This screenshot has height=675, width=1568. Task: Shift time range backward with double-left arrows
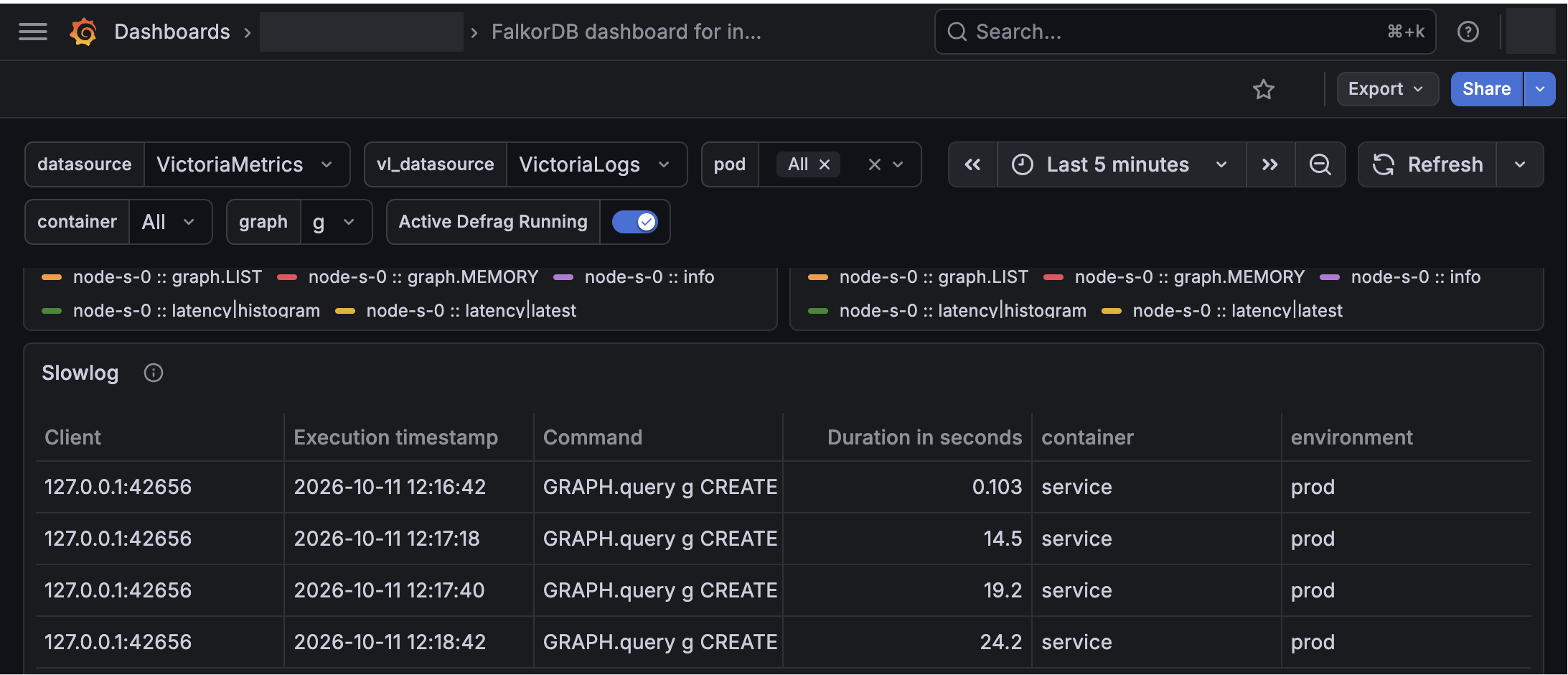tap(972, 164)
